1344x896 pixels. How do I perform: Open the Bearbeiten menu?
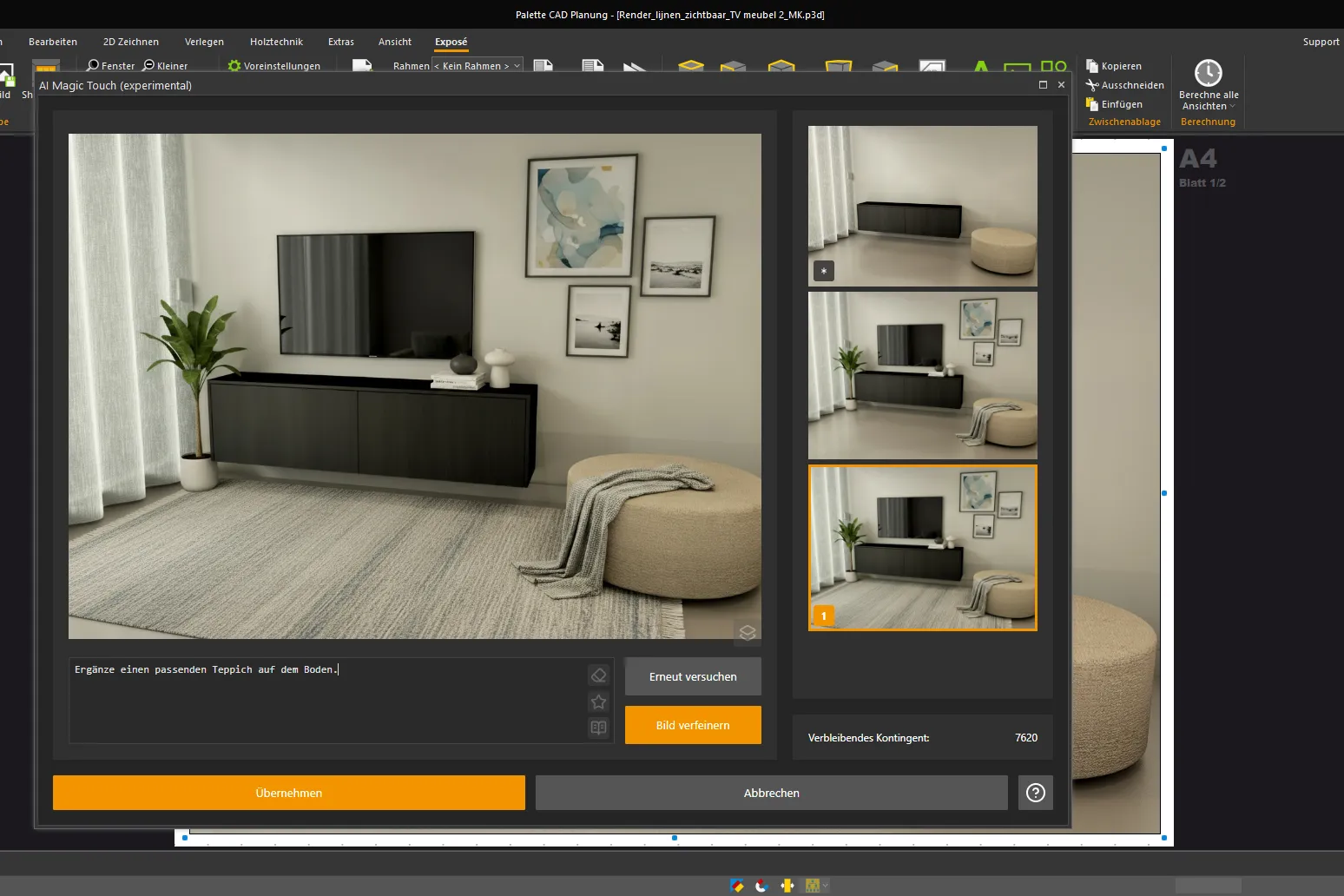pyautogui.click(x=53, y=42)
